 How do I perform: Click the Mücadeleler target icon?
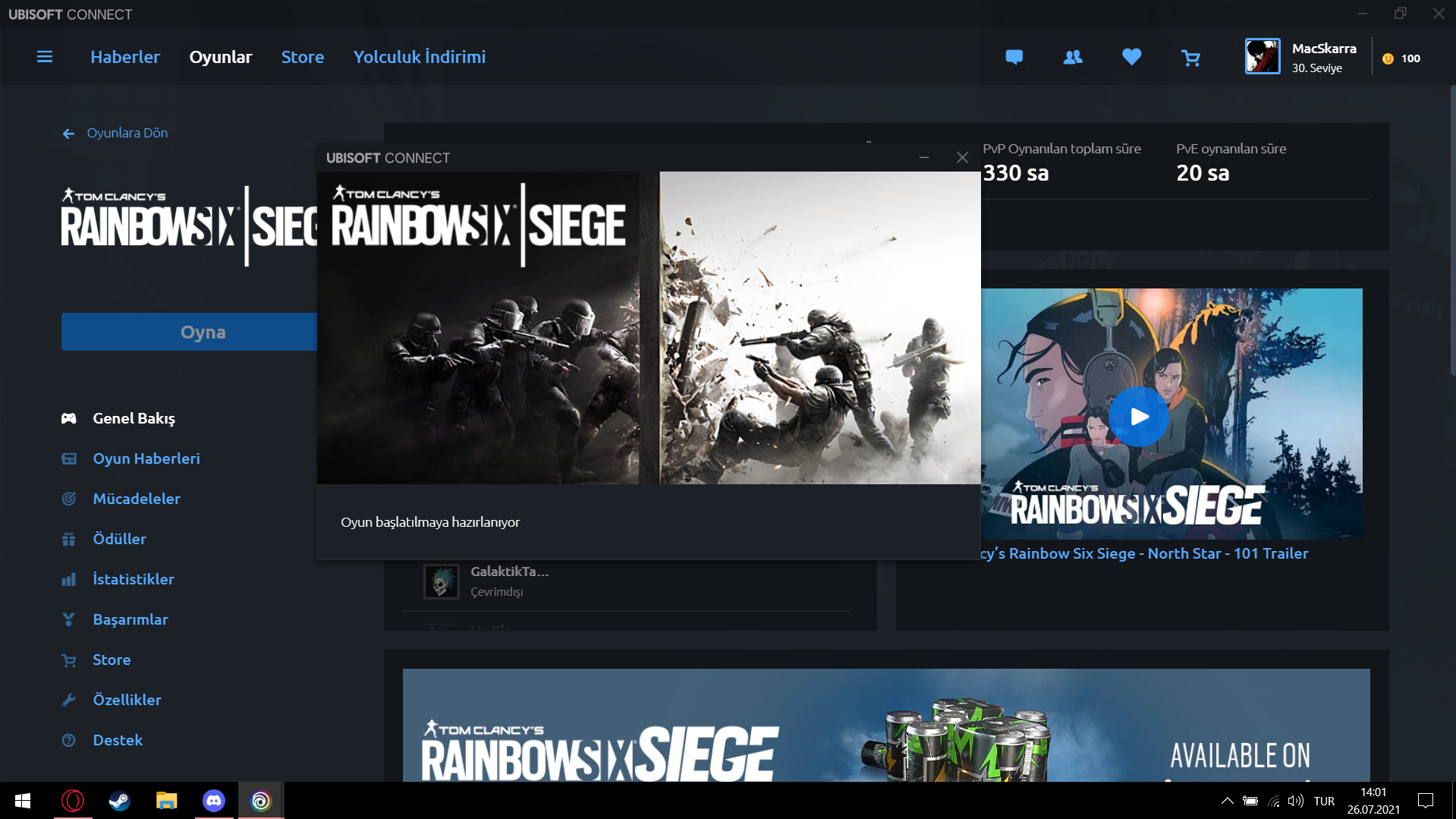(69, 499)
